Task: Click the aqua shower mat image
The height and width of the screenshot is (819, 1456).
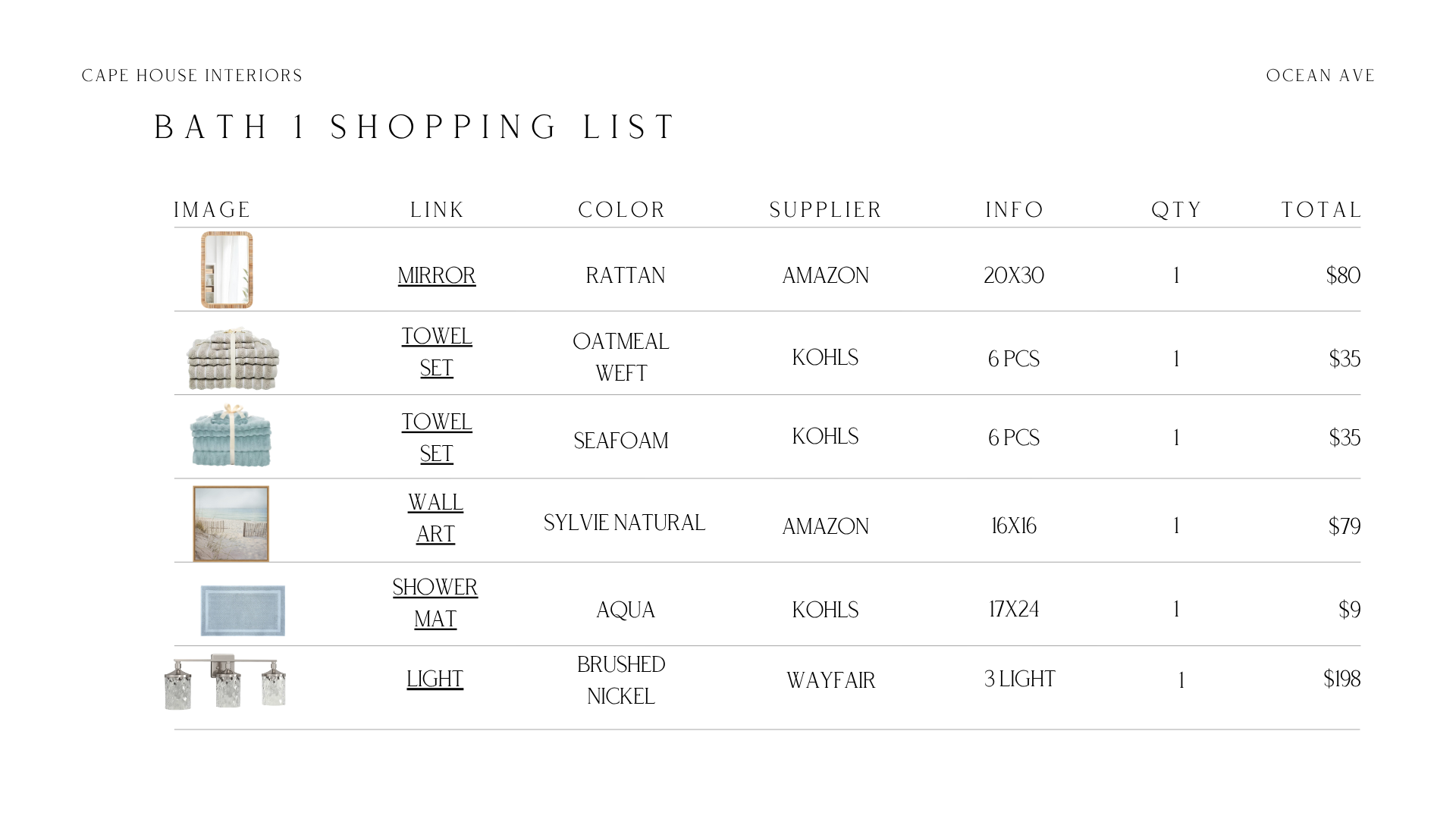Action: 243,610
